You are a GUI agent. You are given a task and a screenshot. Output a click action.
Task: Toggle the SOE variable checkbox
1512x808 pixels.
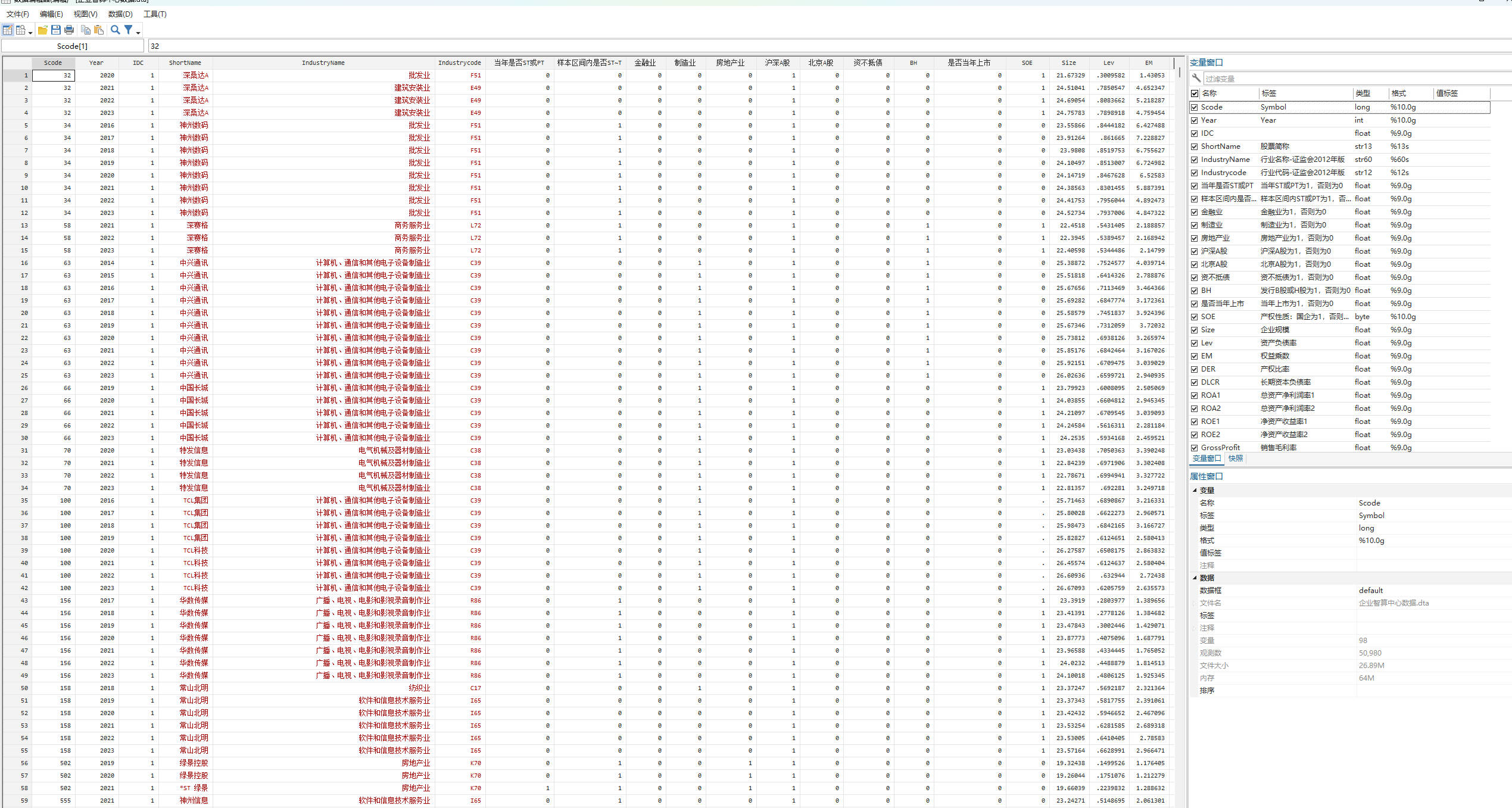[x=1195, y=317]
